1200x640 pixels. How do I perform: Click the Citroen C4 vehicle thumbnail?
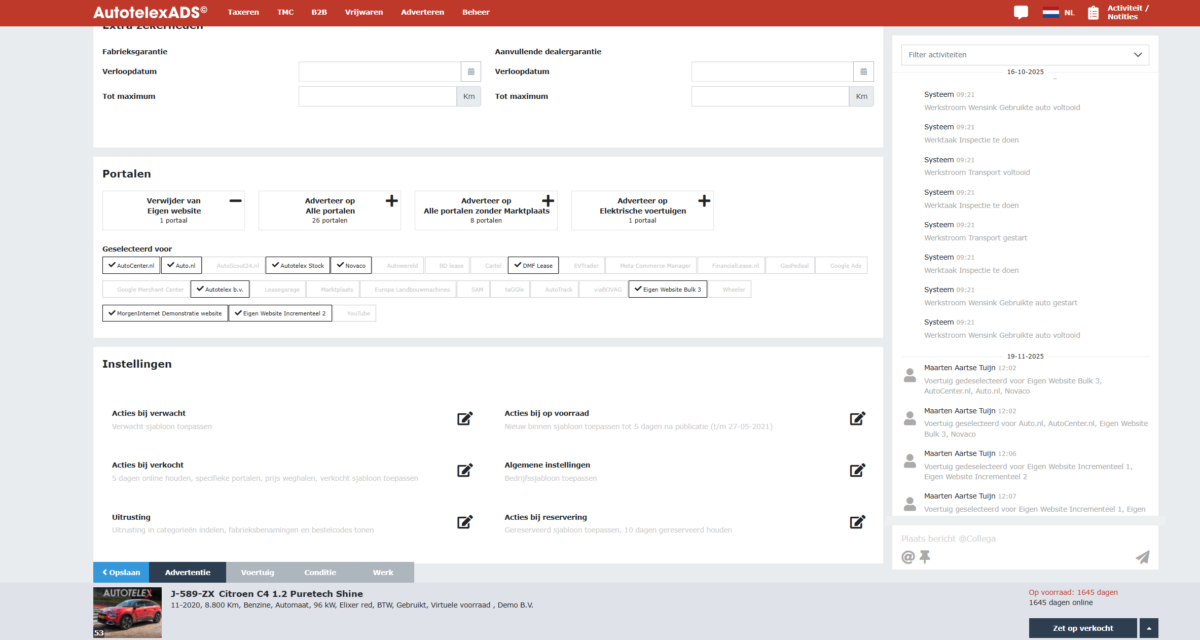pyautogui.click(x=127, y=612)
